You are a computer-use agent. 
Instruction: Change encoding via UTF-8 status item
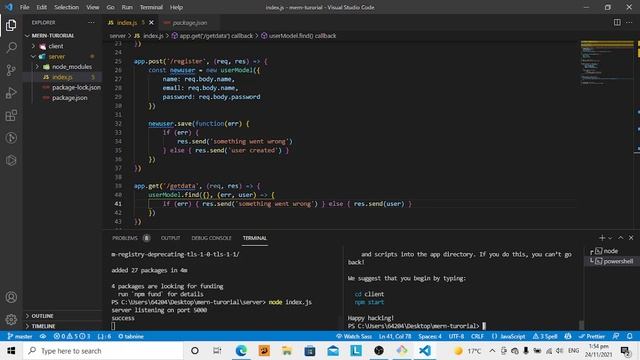click(456, 336)
